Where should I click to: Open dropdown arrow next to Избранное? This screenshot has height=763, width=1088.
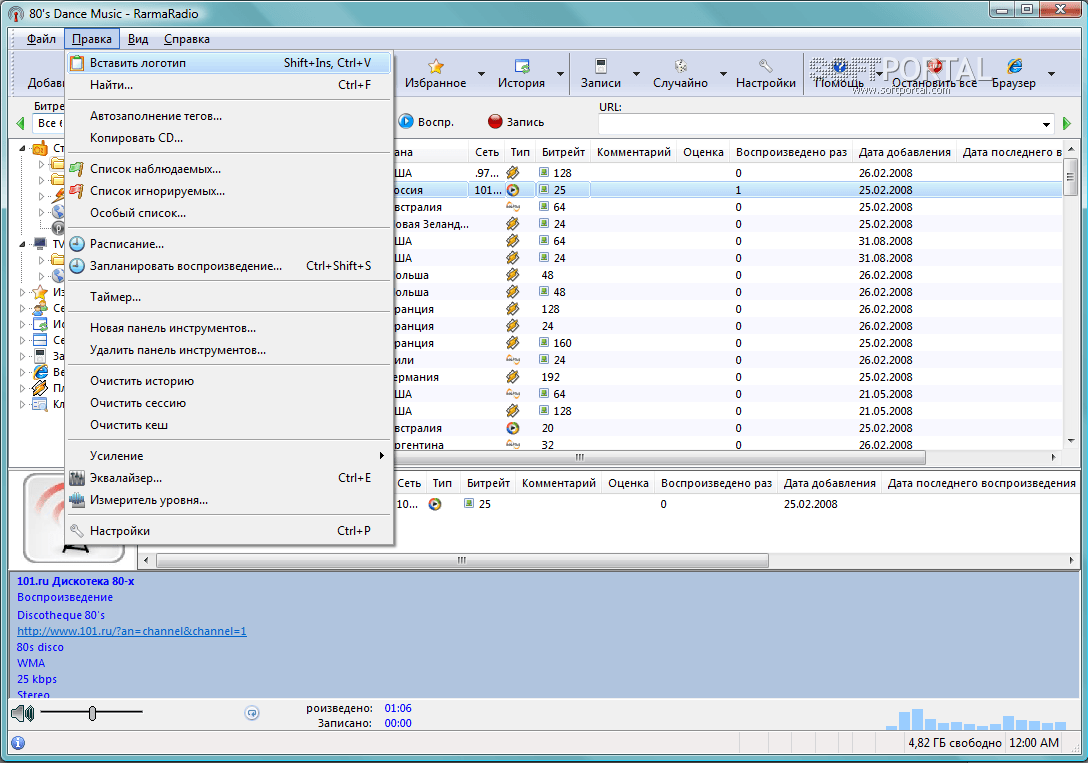(x=481, y=74)
